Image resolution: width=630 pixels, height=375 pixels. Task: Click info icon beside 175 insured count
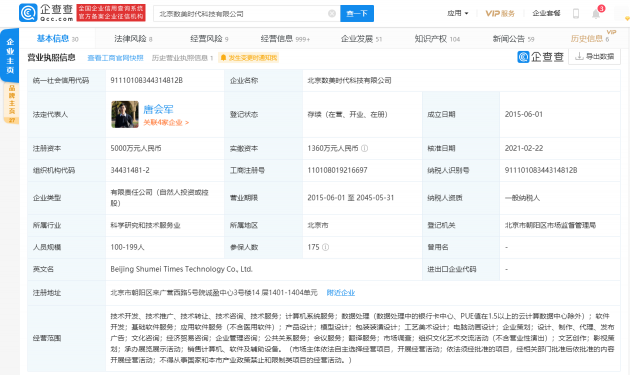pyautogui.click(x=325, y=247)
